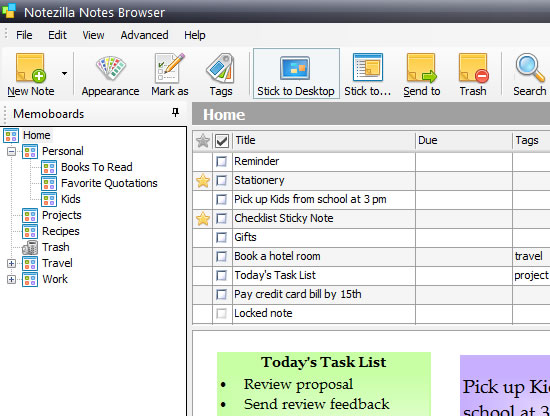Move the note to Trash via toolbar
This screenshot has height=416, width=550.
pos(473,74)
